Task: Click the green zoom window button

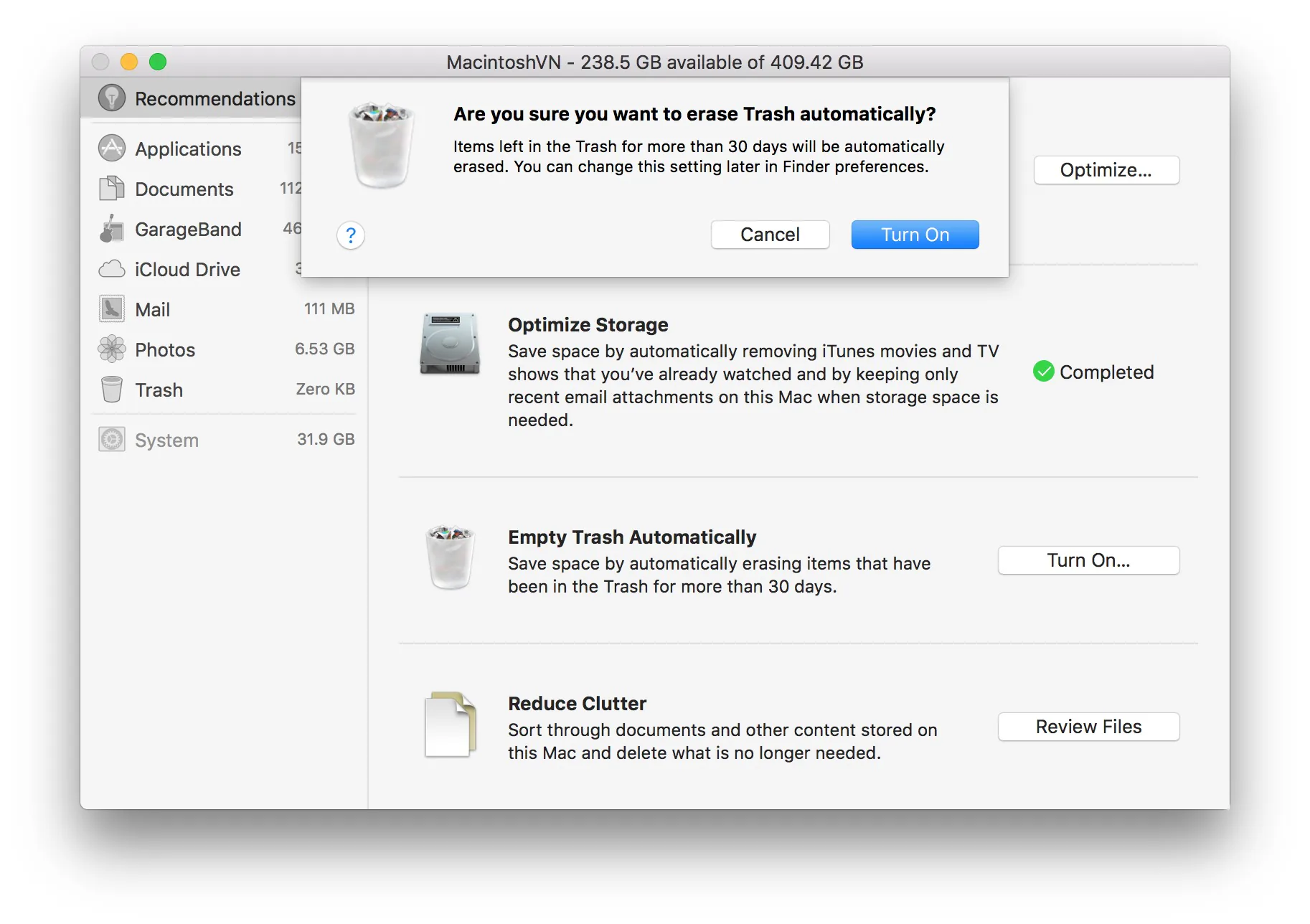Action: [158, 62]
